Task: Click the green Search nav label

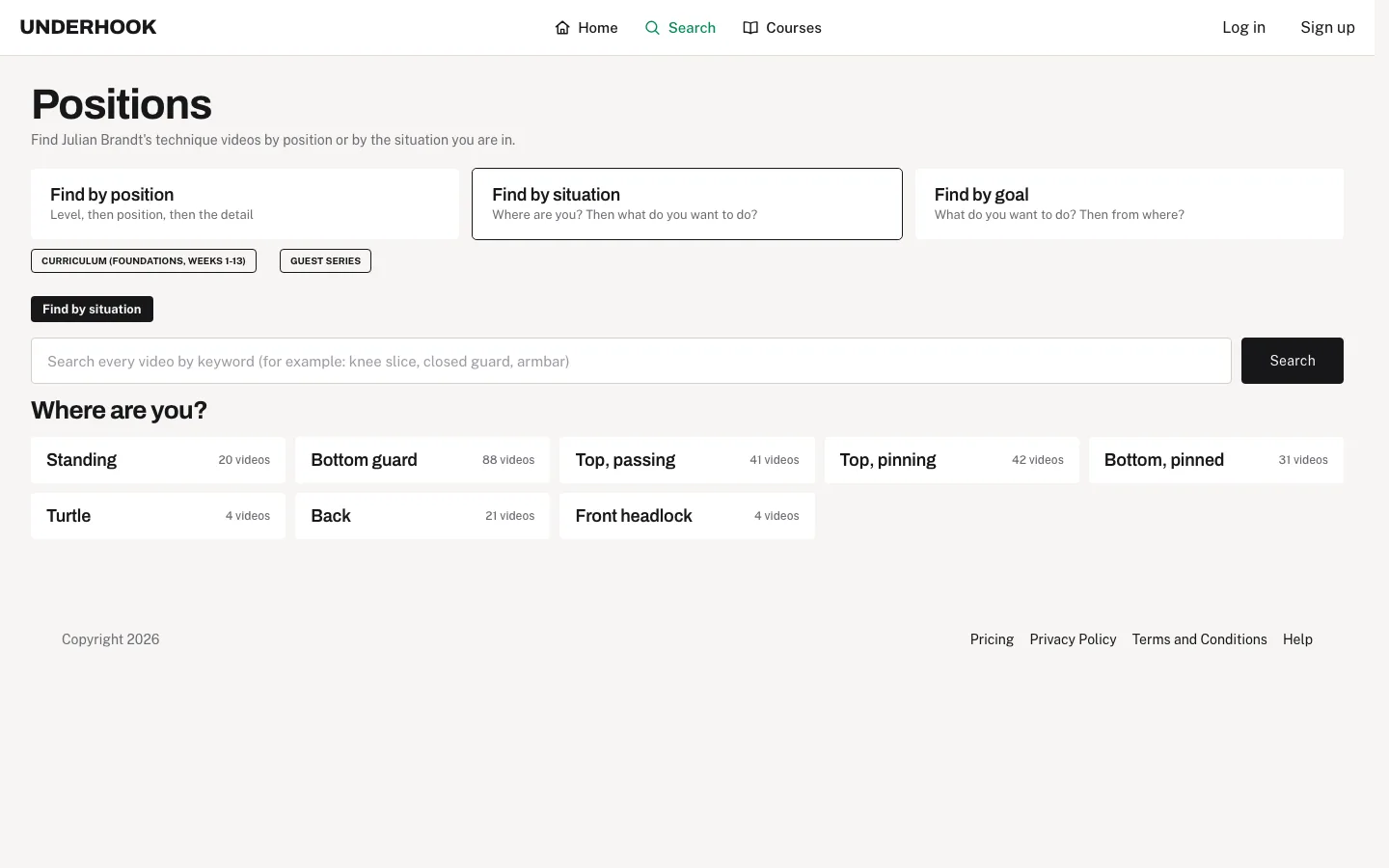Action: [692, 28]
